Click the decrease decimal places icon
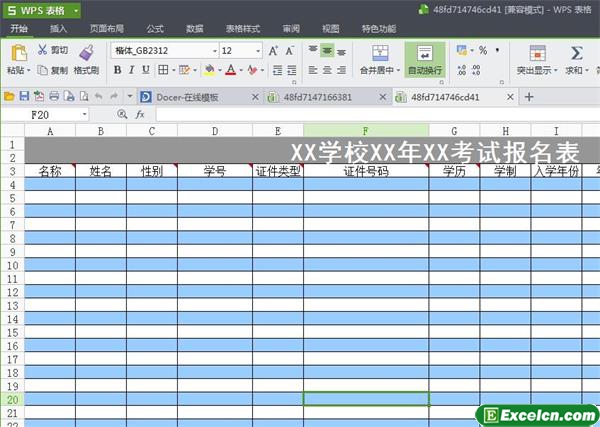The image size is (600, 427). point(476,70)
